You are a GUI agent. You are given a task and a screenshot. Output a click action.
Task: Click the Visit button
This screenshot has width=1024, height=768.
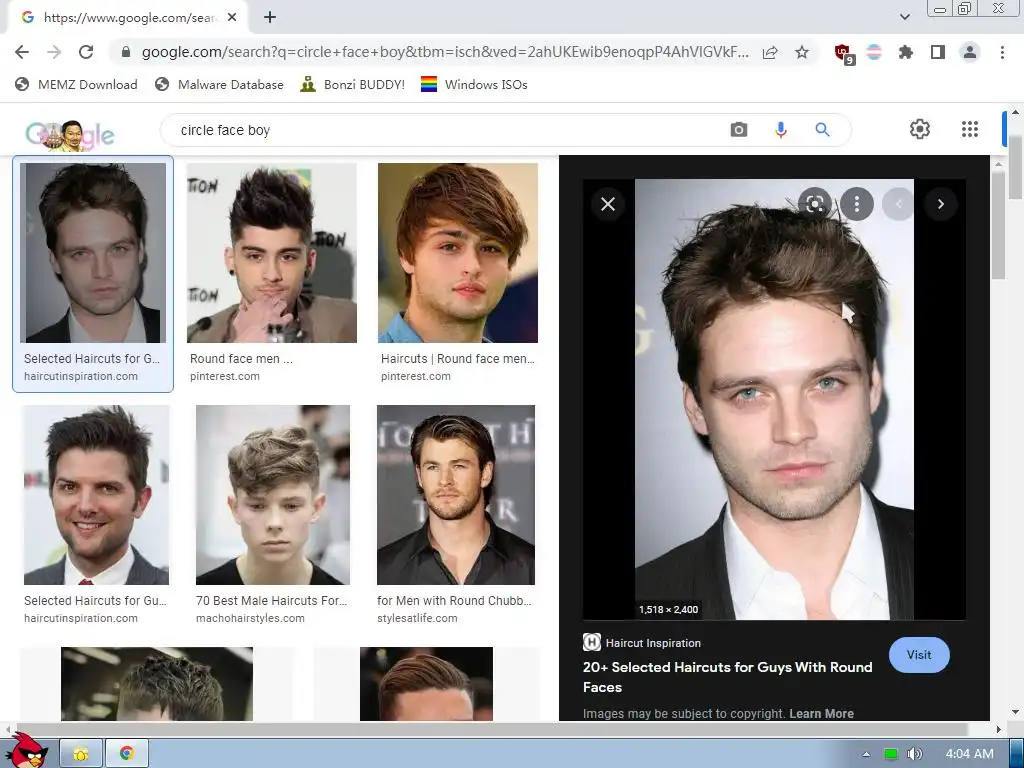click(919, 655)
